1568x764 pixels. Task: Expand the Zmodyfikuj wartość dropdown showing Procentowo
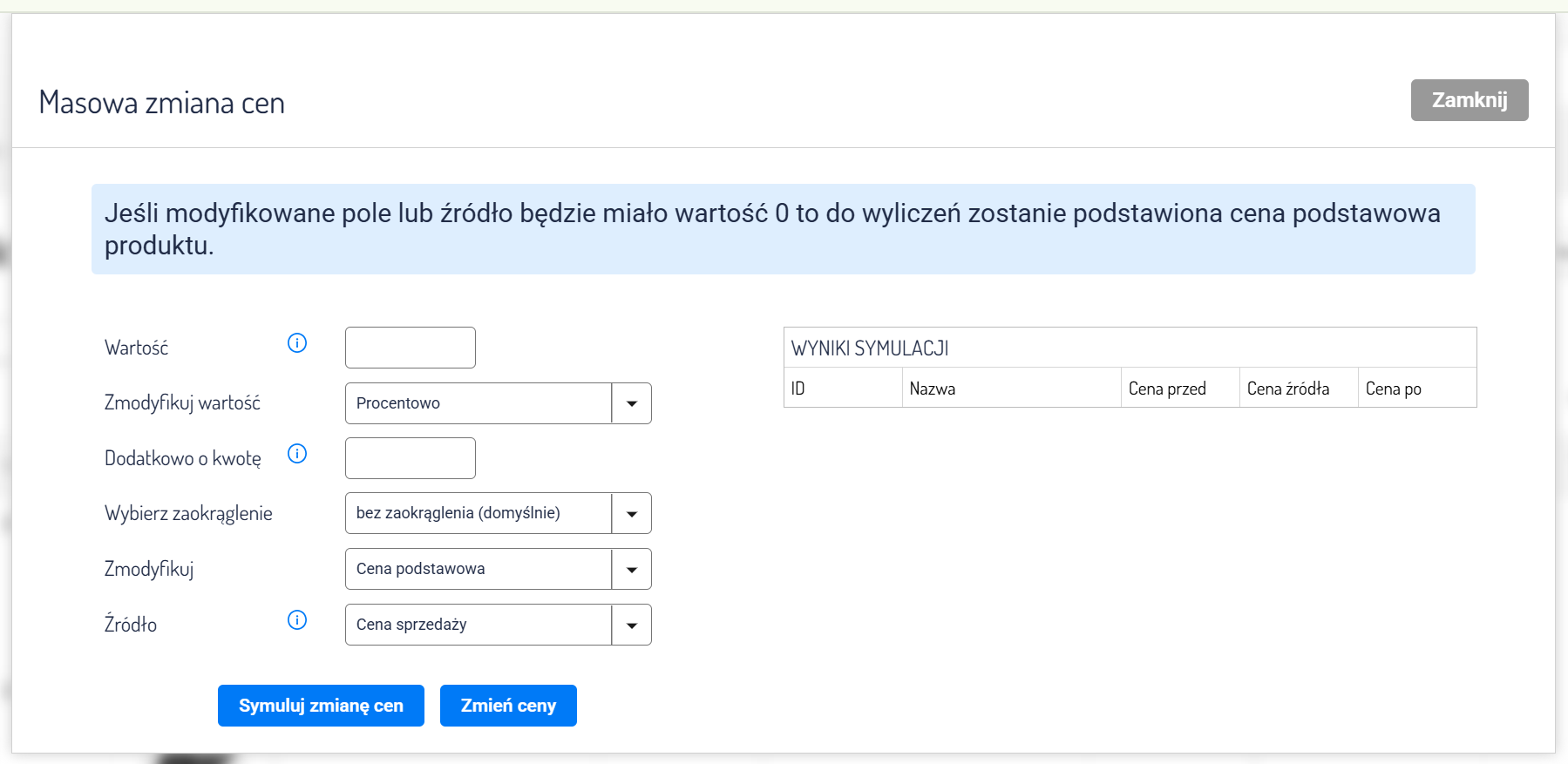coord(498,403)
